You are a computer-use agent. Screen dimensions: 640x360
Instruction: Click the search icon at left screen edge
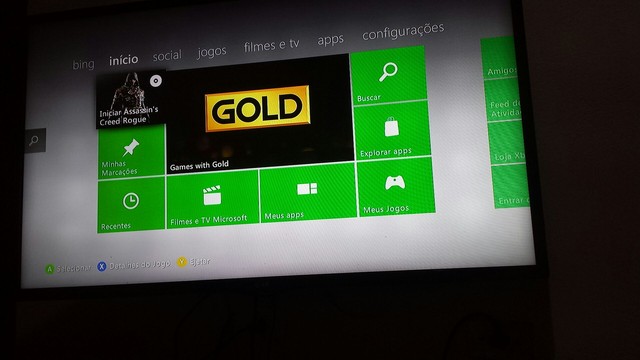click(x=34, y=140)
